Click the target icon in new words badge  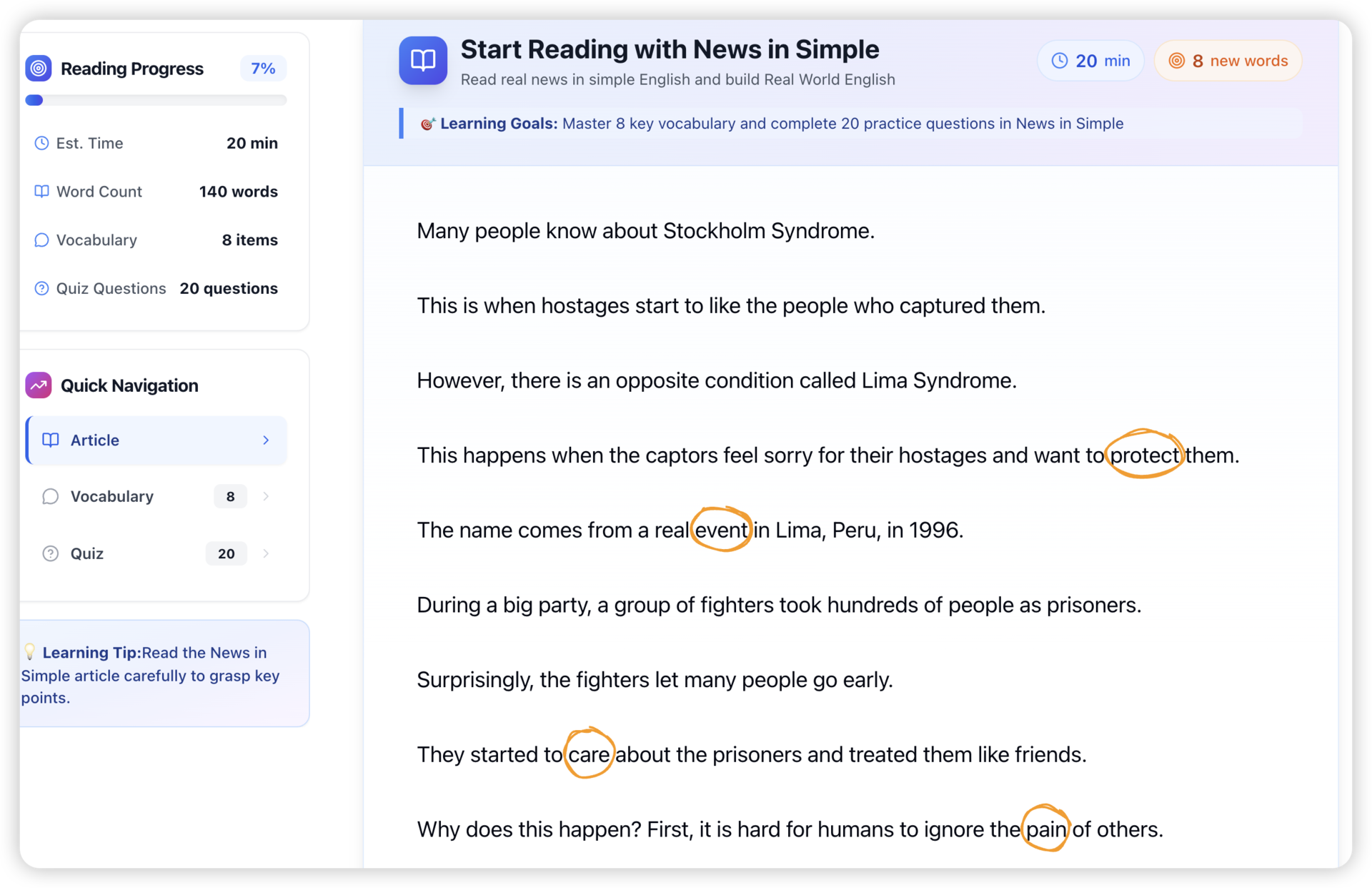(x=1176, y=61)
